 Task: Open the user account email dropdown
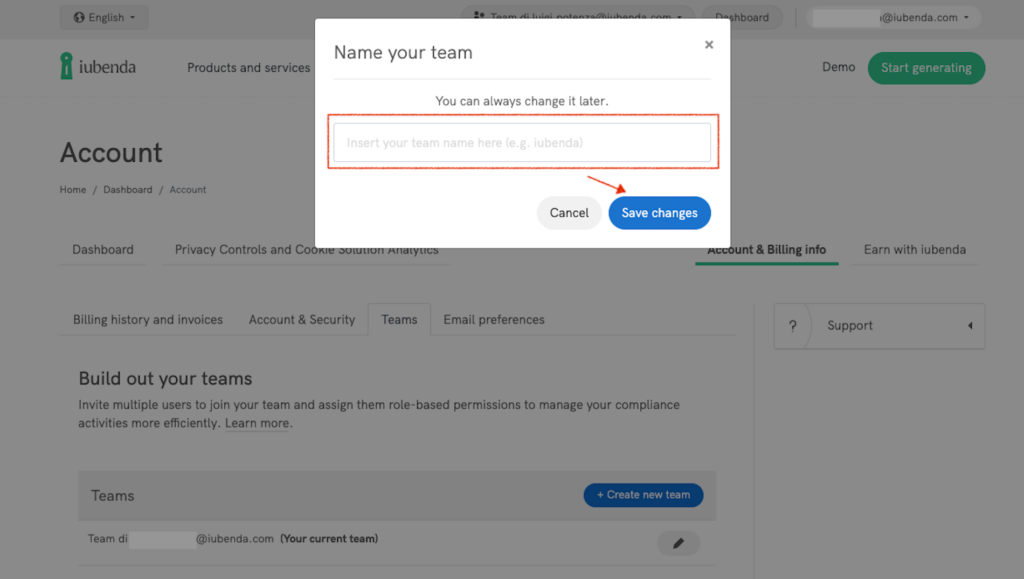click(893, 17)
